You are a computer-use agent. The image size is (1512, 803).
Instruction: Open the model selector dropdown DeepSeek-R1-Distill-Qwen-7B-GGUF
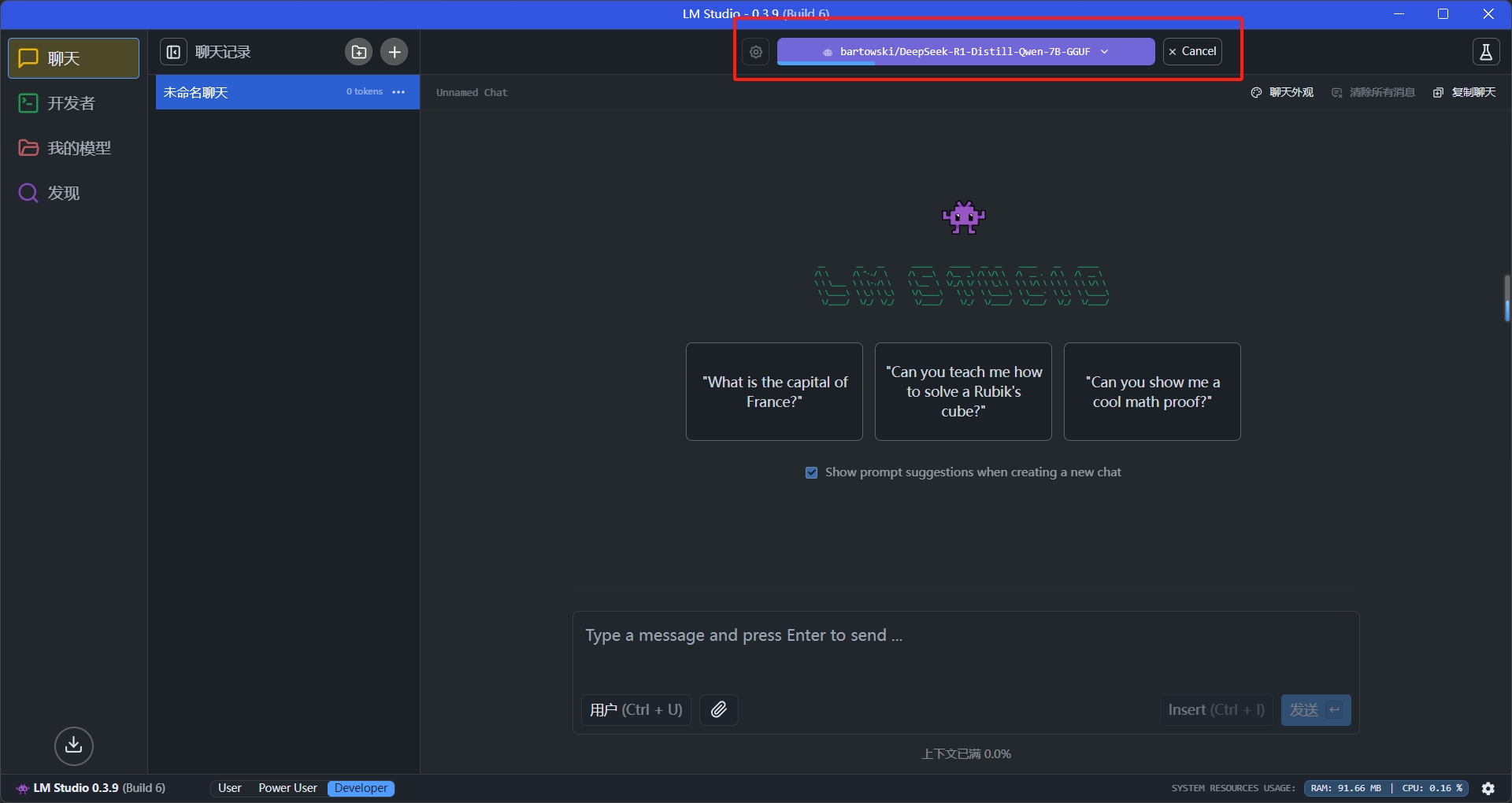(965, 52)
